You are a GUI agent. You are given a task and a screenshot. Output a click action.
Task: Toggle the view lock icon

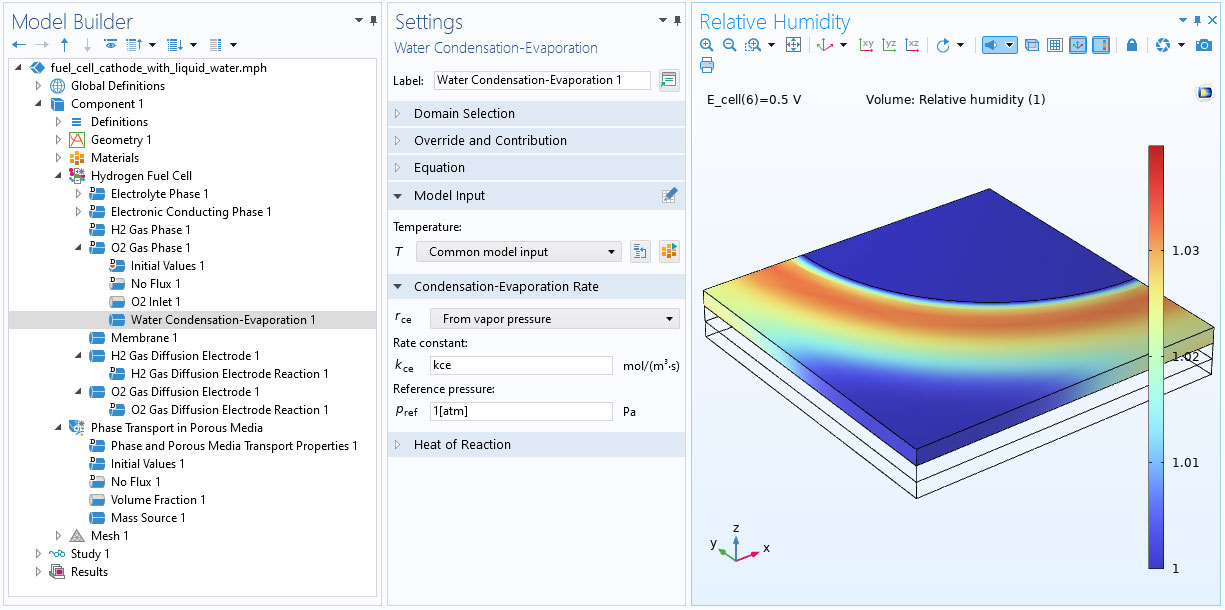1132,45
